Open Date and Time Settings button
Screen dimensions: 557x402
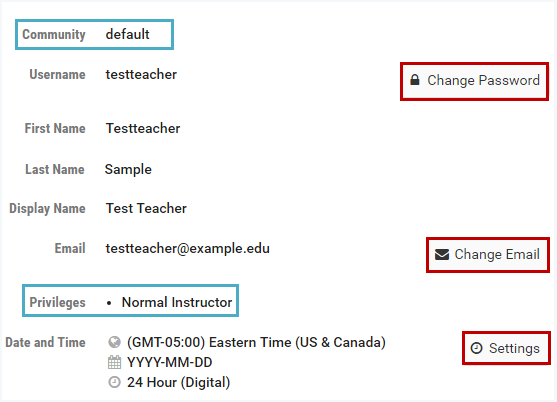point(506,348)
